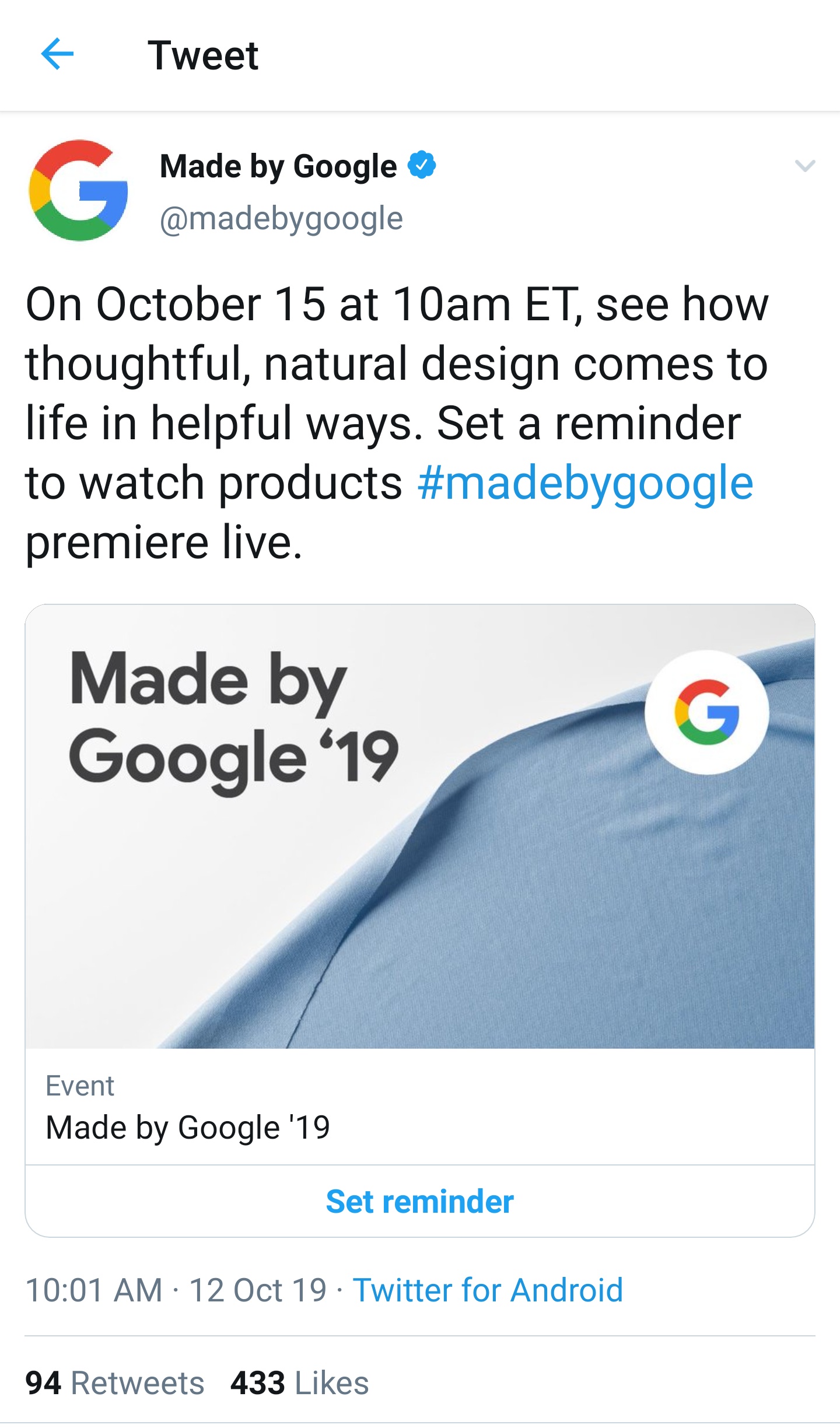Screen dimensions: 840x1428
Task: Tap the 12 Oct 19 date
Action: [258, 1290]
